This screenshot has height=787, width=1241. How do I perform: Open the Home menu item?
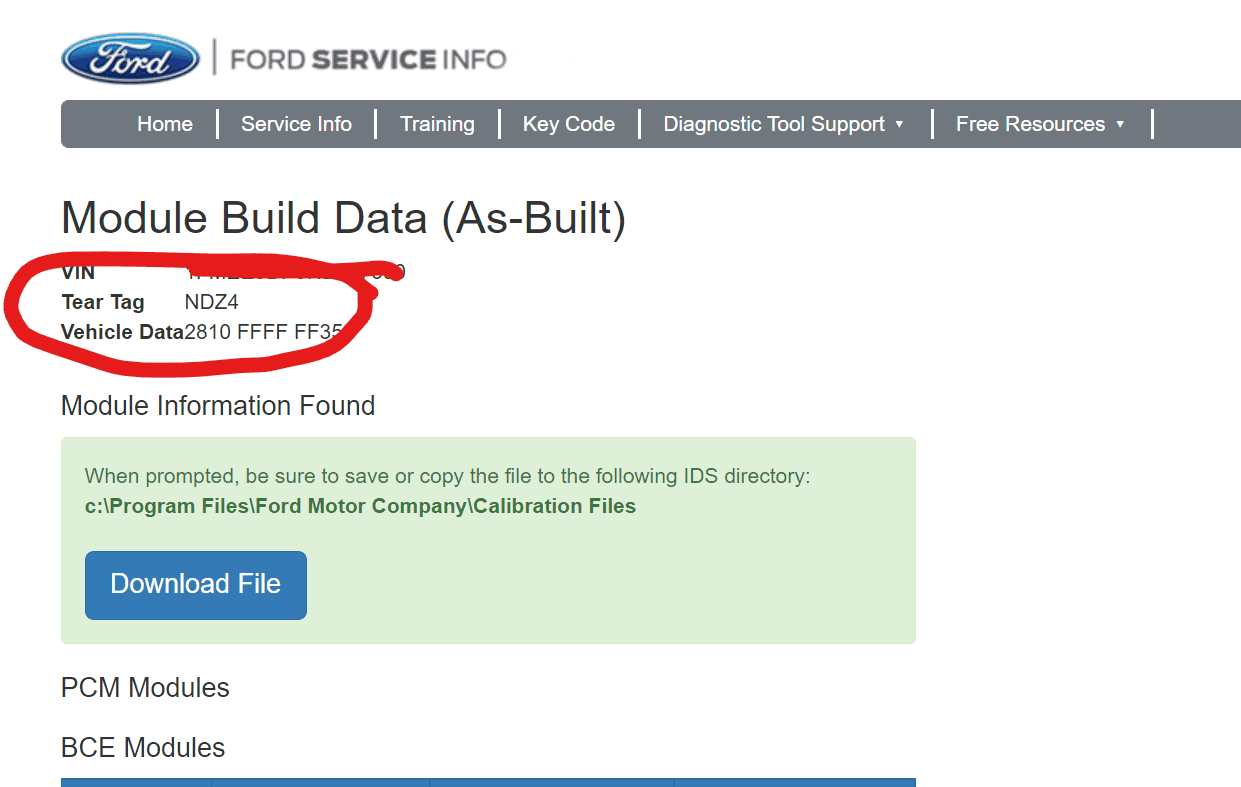tap(165, 124)
